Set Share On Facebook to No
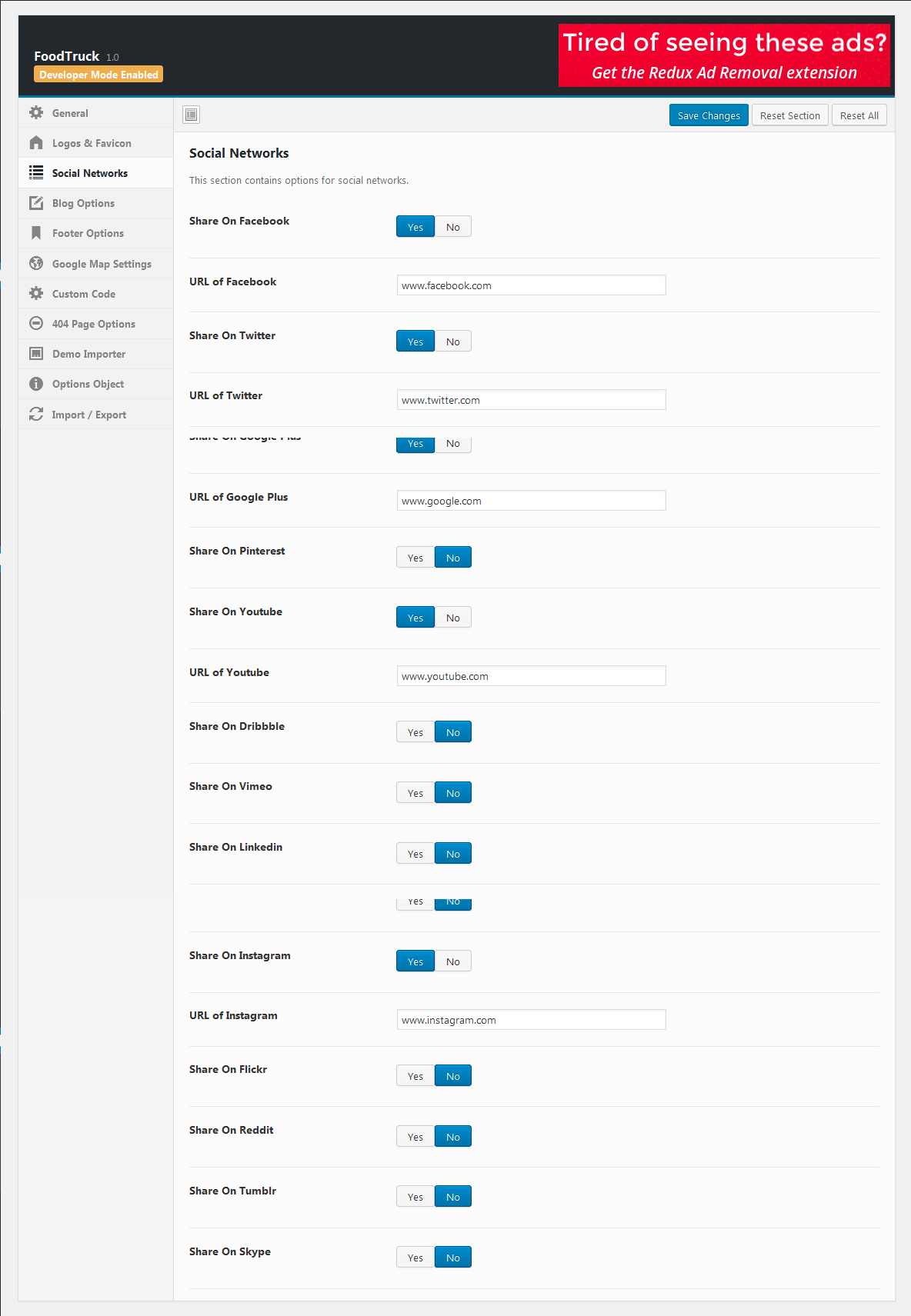The height and width of the screenshot is (1316, 911). 453,227
